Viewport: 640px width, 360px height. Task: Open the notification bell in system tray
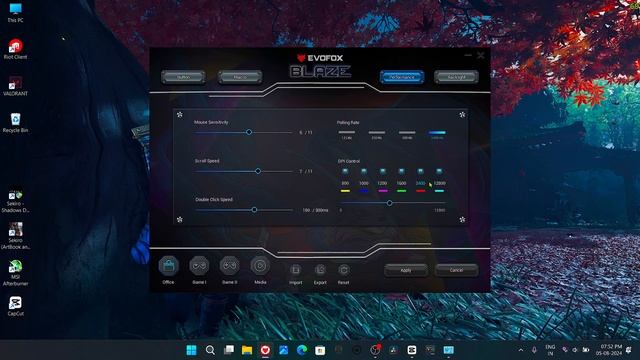tap(629, 350)
